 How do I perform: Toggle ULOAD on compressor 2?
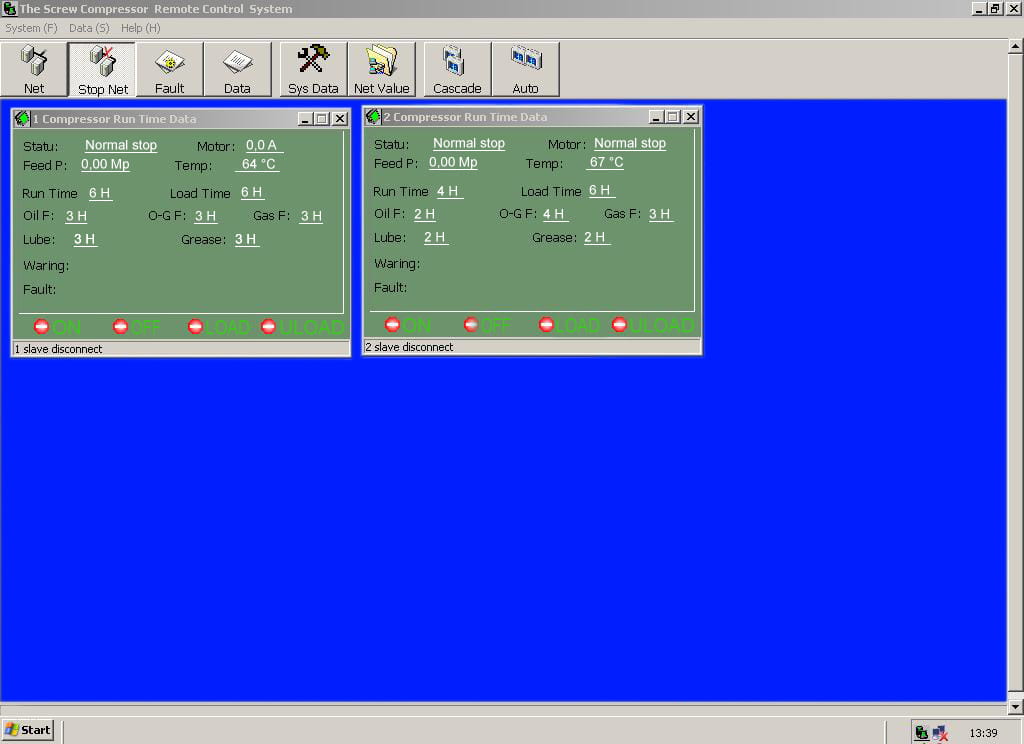pos(620,324)
